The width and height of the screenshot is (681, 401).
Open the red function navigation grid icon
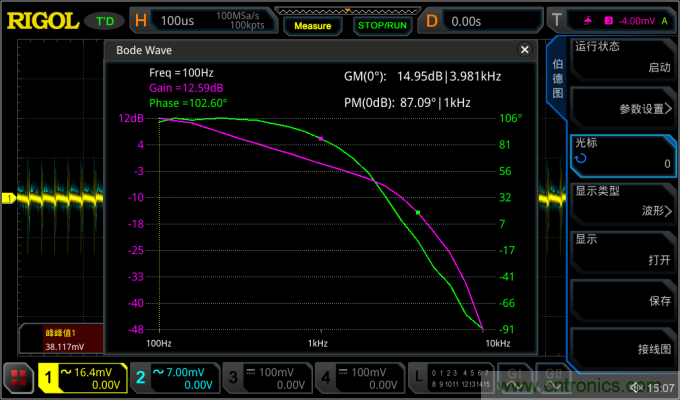(x=17, y=379)
